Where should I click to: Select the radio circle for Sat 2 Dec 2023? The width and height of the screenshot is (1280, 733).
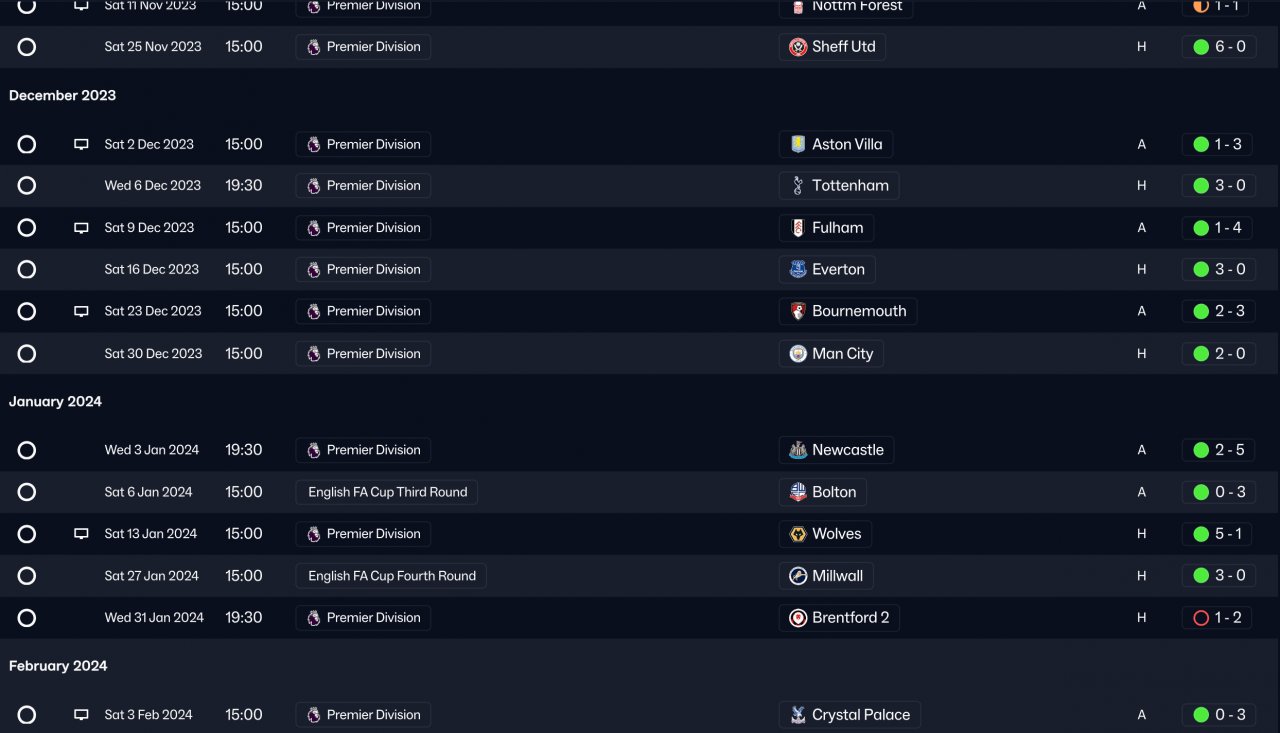point(27,144)
